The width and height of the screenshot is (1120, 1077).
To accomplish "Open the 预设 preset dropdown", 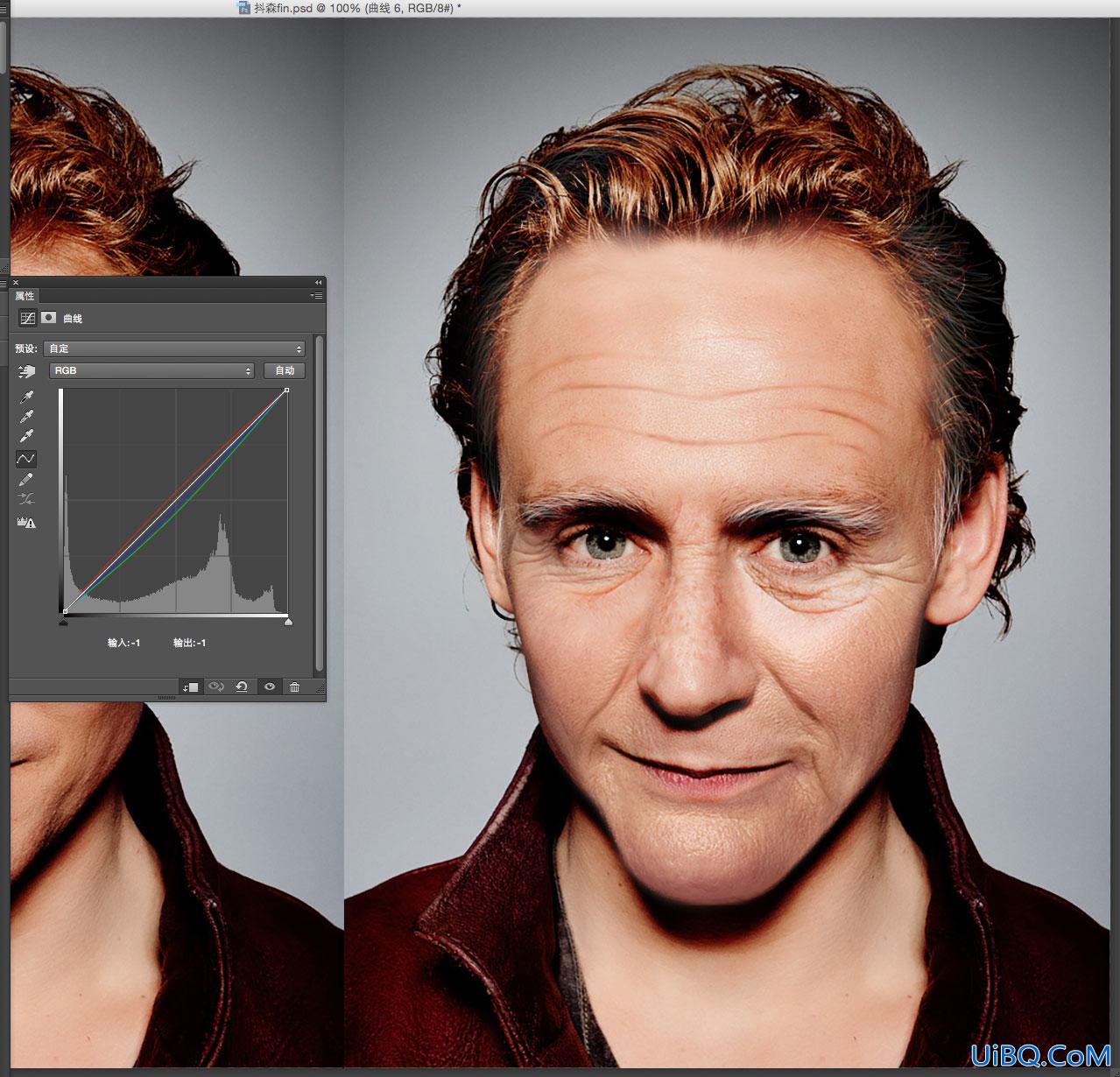I will (175, 348).
